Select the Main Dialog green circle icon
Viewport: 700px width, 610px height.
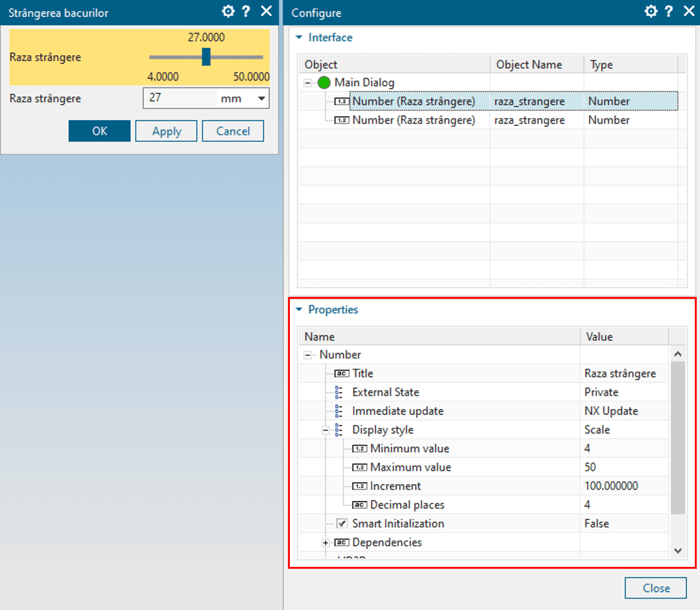tap(324, 83)
